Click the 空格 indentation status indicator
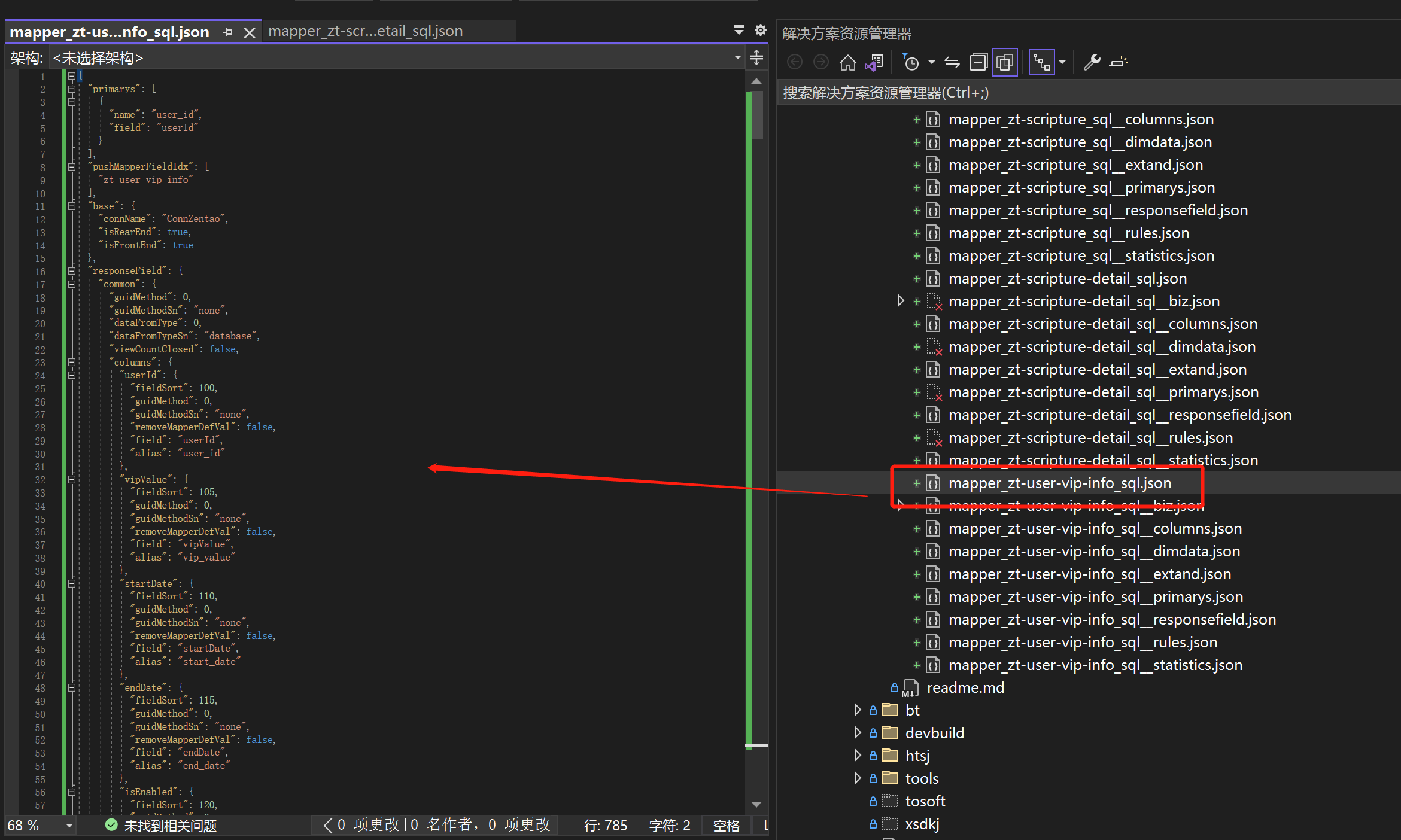The image size is (1401, 840). [726, 826]
